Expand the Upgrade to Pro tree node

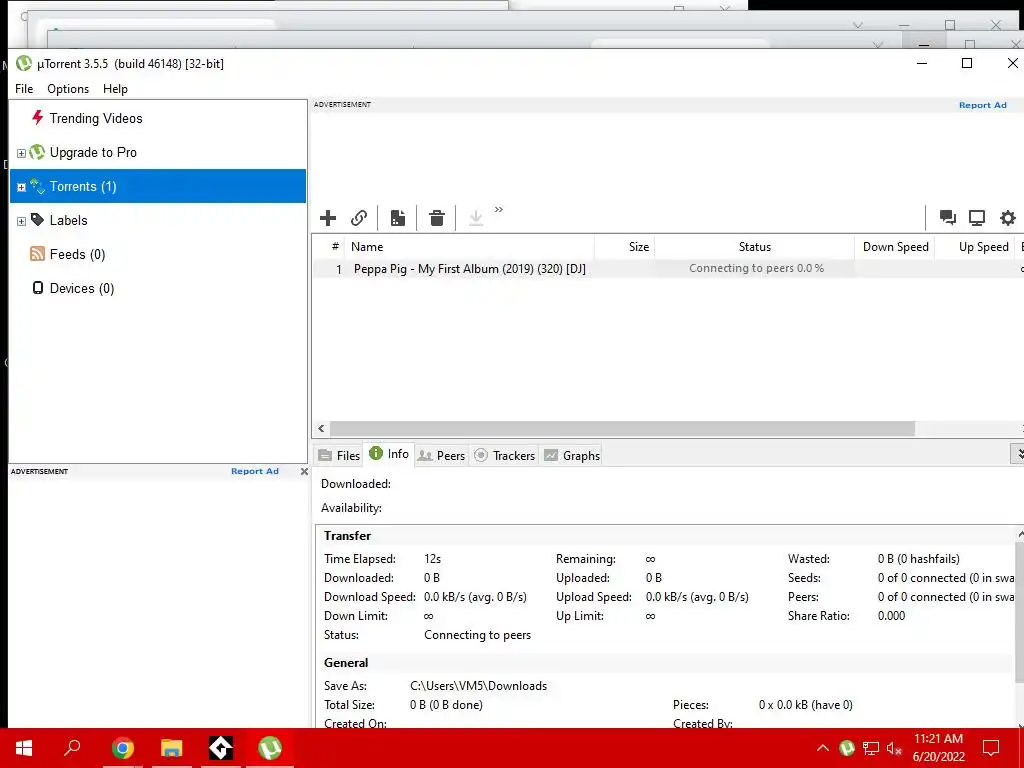pyautogui.click(x=21, y=153)
